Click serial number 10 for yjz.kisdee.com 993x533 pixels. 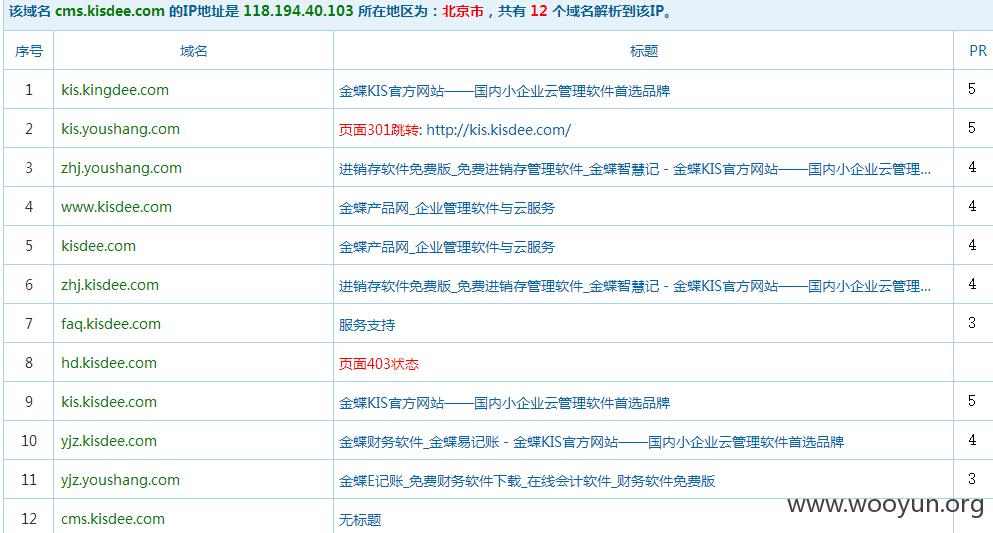coord(29,441)
